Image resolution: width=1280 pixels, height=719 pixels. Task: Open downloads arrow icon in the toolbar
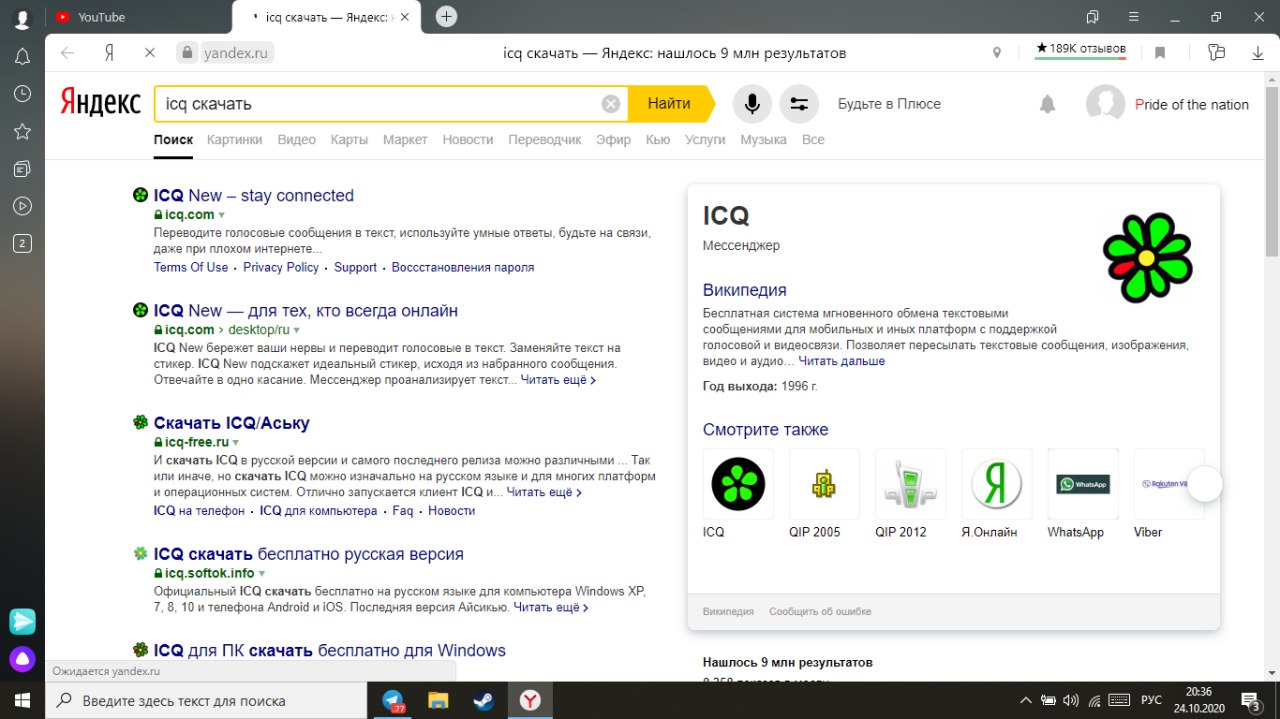[1258, 53]
